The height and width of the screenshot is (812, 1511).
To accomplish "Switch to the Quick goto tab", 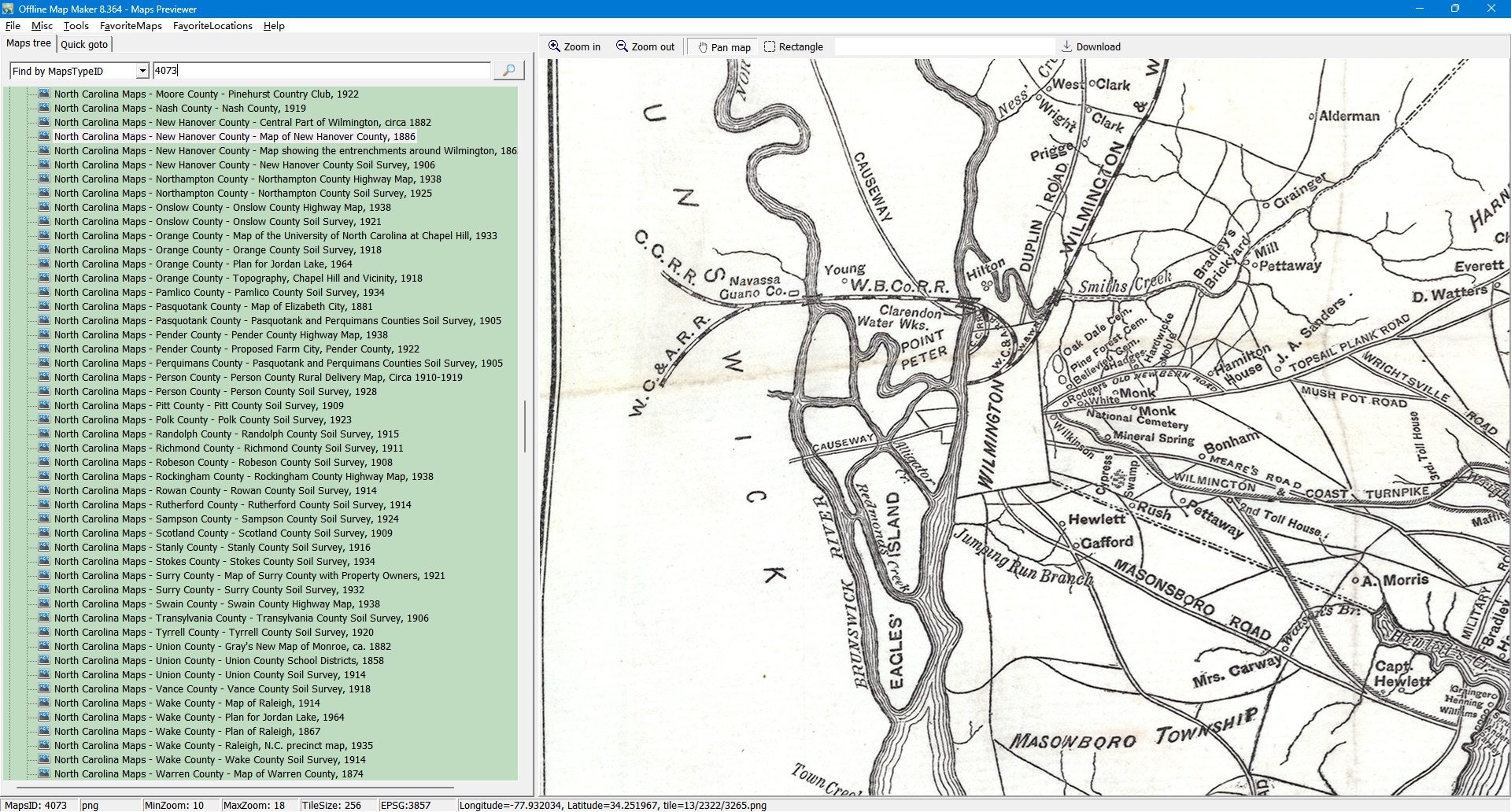I will click(84, 45).
